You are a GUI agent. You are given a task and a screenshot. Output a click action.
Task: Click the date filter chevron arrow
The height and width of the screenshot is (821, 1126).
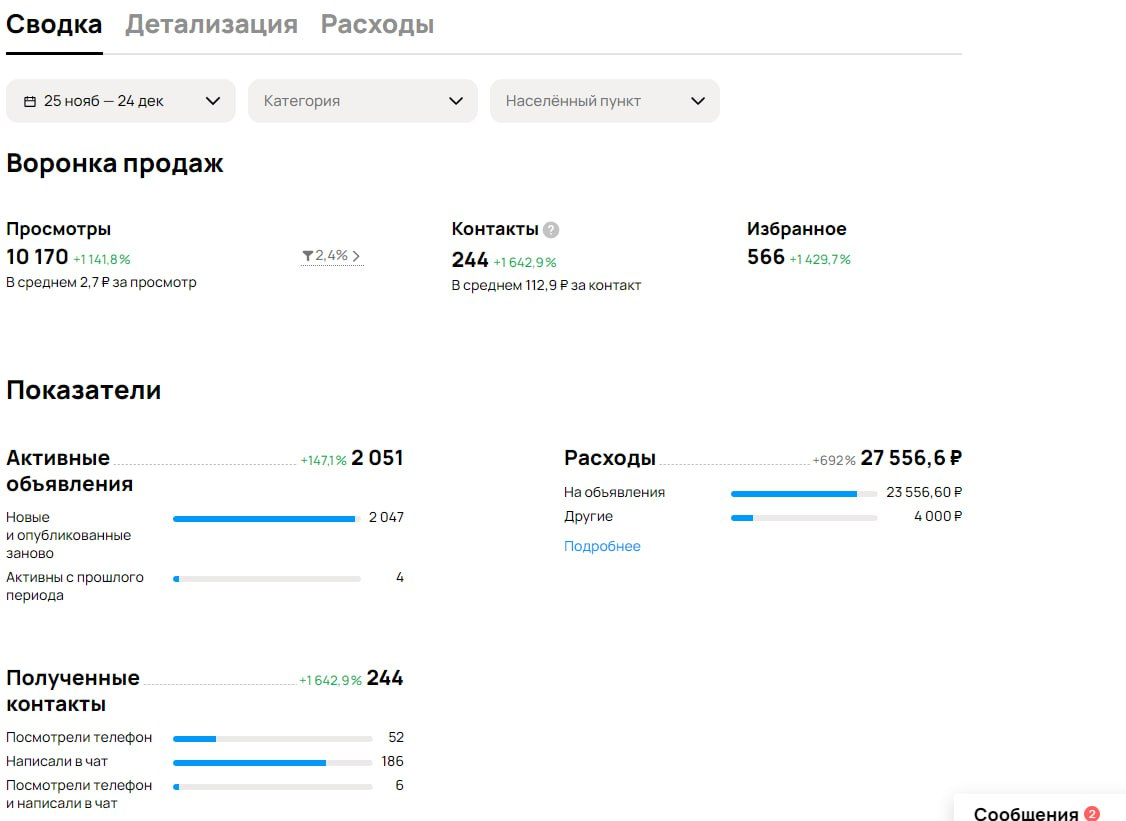[x=213, y=101]
